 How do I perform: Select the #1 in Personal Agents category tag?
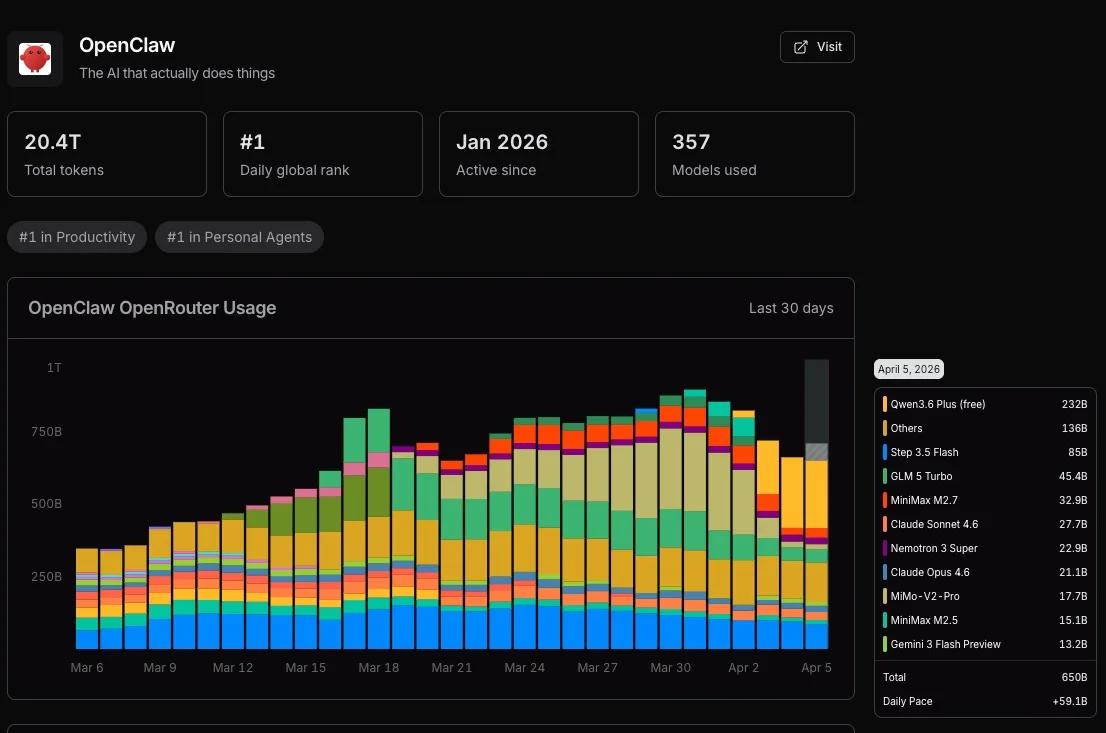[239, 237]
